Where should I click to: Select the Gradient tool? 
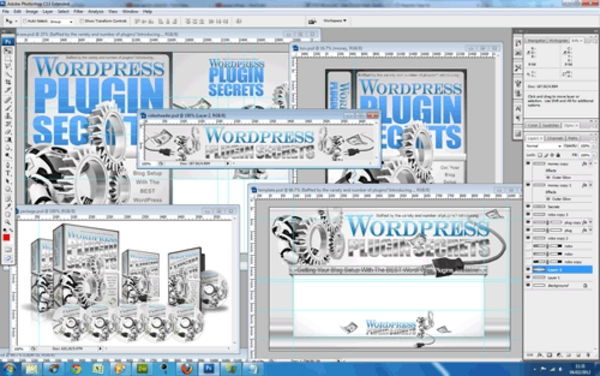[x=8, y=140]
